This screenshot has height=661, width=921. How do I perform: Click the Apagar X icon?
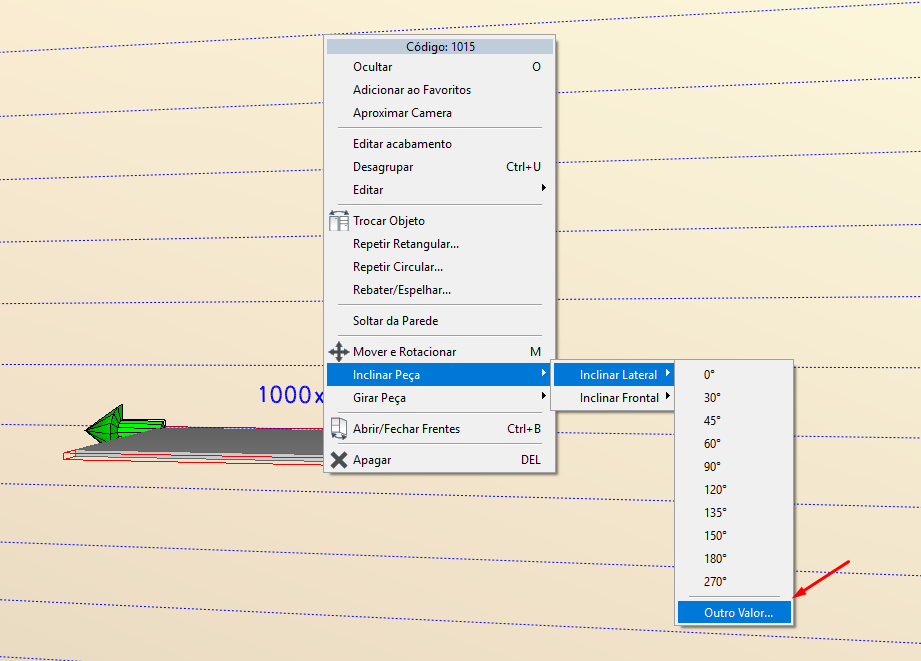tap(338, 460)
